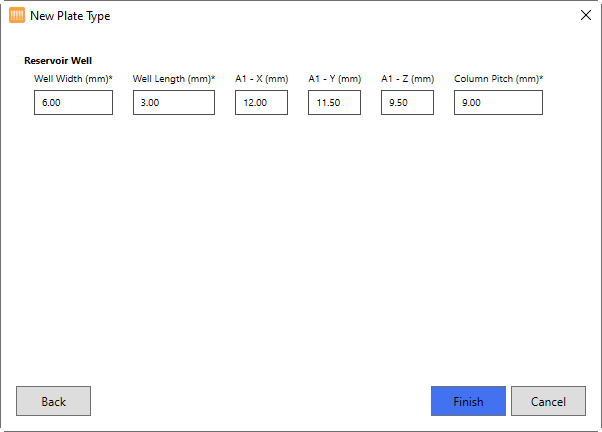The image size is (602, 432).
Task: Click the Reservoir Well section heading
Action: point(58,61)
